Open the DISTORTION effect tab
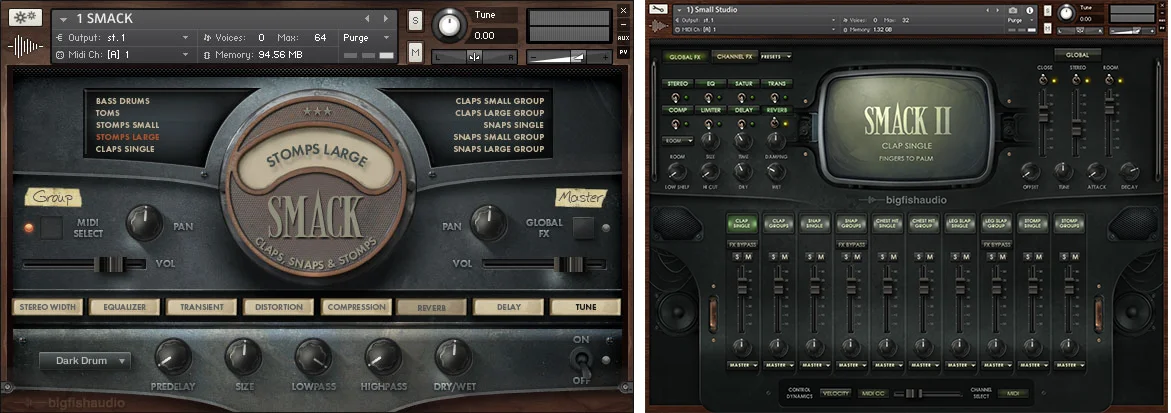The width and height of the screenshot is (1171, 413). (279, 307)
